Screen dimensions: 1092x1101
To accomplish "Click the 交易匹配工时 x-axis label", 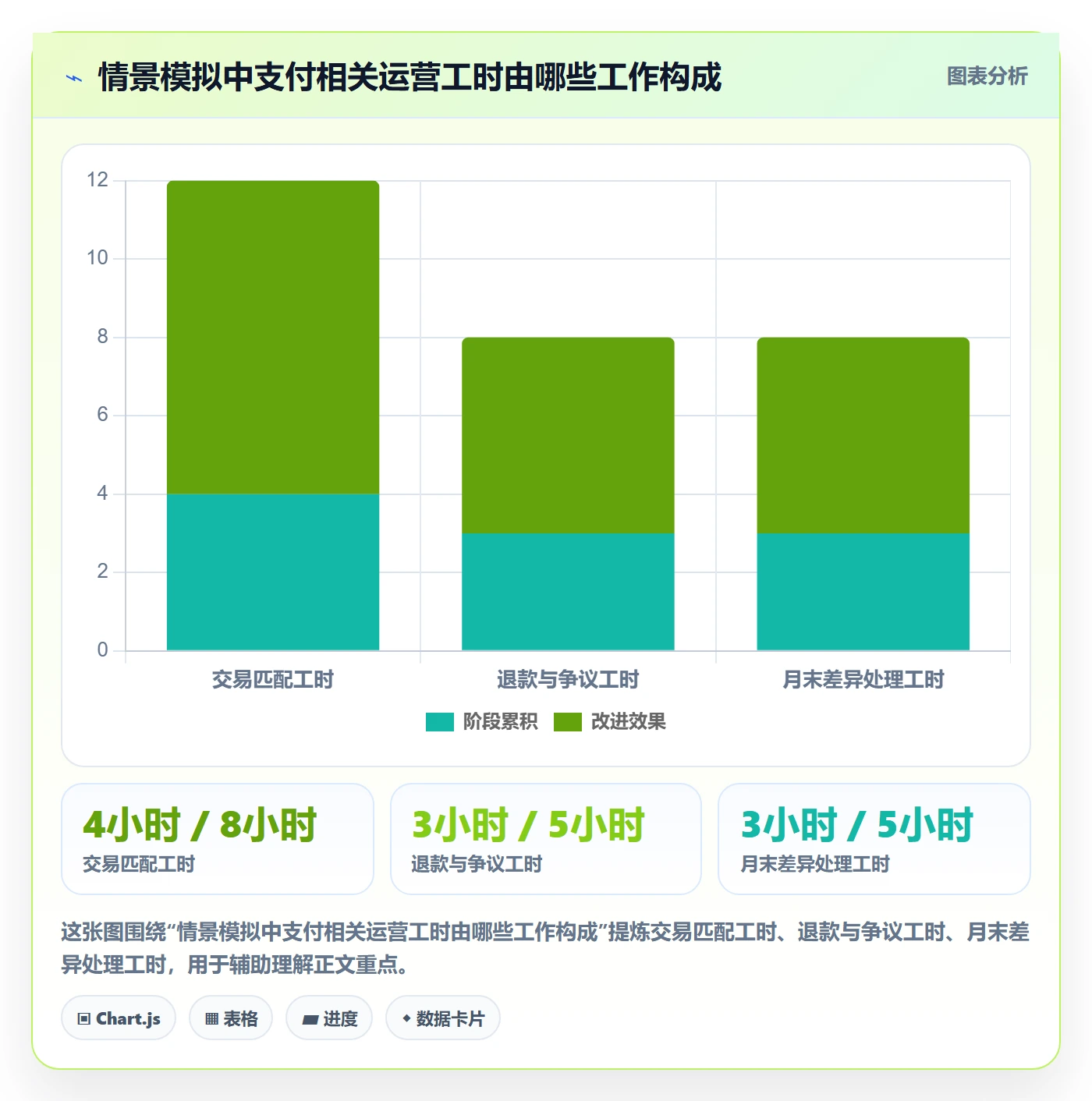I will coord(273,680).
